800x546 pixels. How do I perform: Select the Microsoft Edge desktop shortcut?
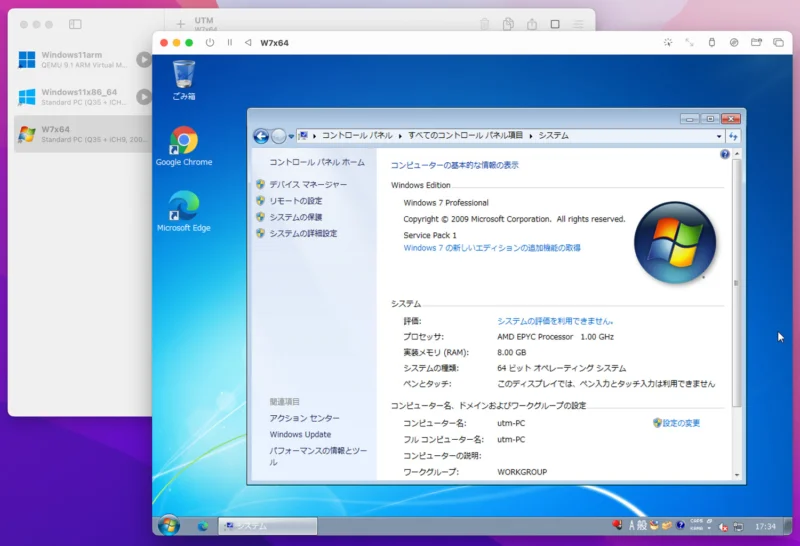point(184,211)
